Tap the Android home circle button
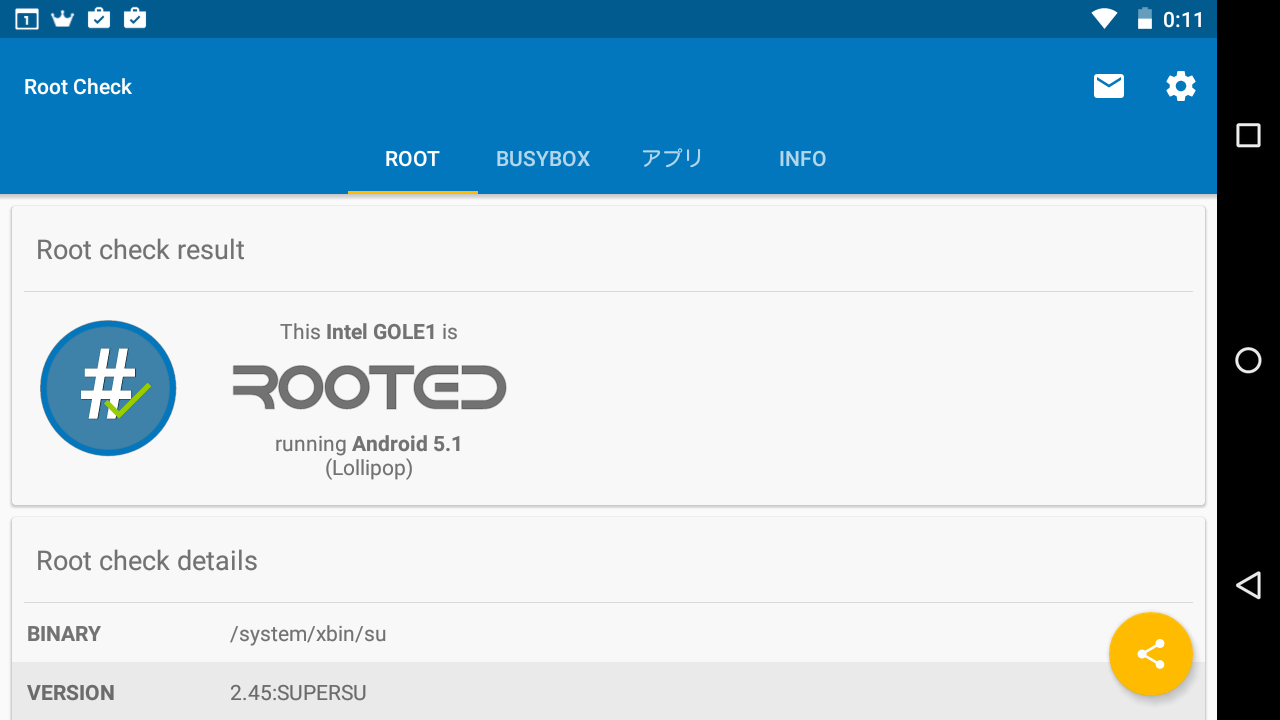 [1248, 360]
